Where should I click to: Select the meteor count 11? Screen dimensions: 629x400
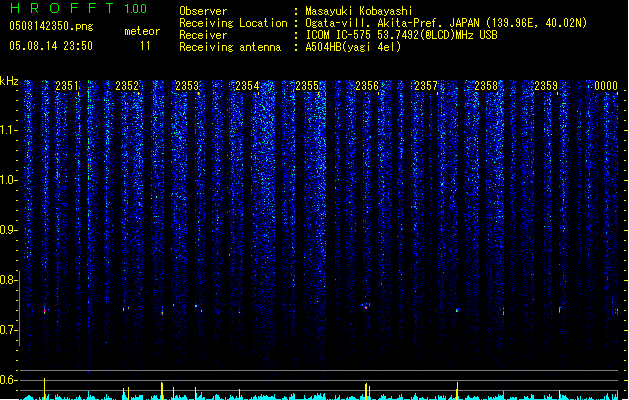click(x=145, y=46)
